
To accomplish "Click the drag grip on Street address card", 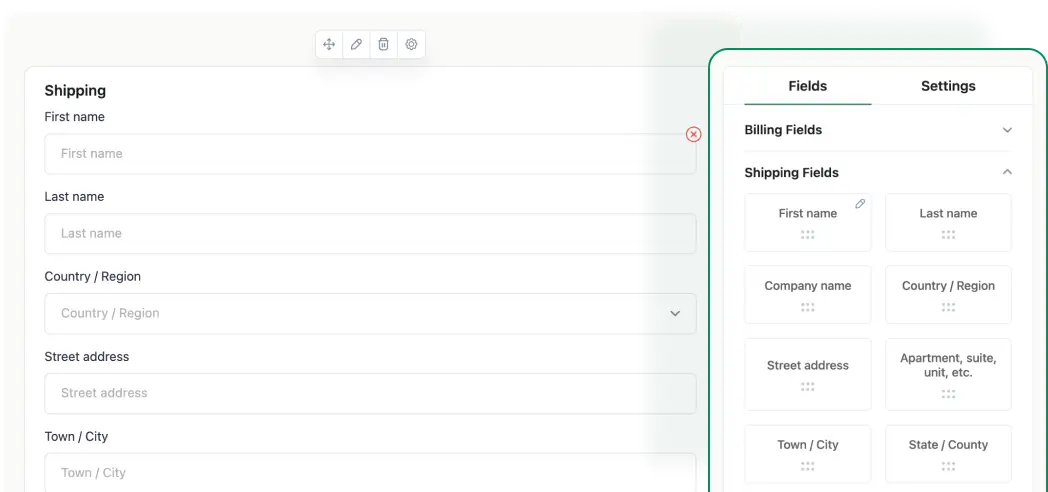I will click(x=807, y=387).
